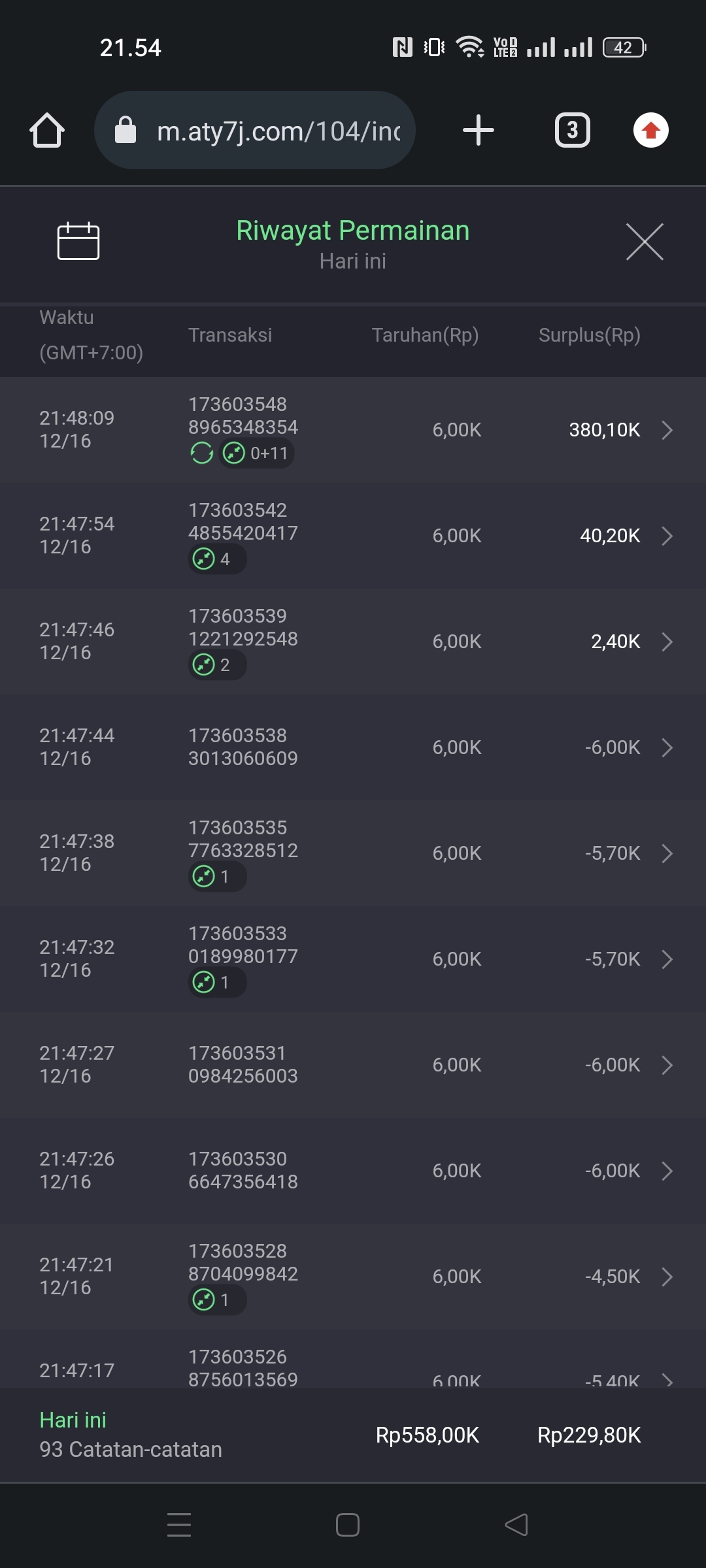Open transaction 1736035383013060609 entry
The width and height of the screenshot is (706, 1568).
(243, 747)
